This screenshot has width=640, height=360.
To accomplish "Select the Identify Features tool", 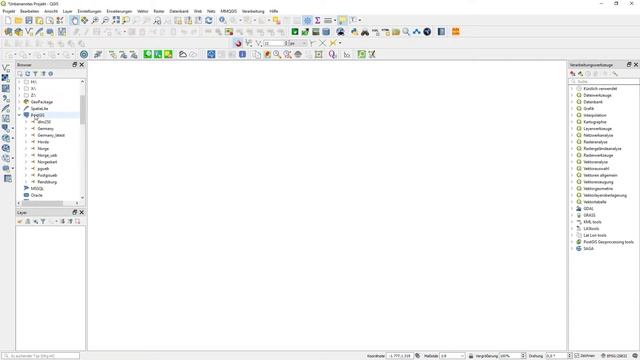I will click(x=222, y=20).
